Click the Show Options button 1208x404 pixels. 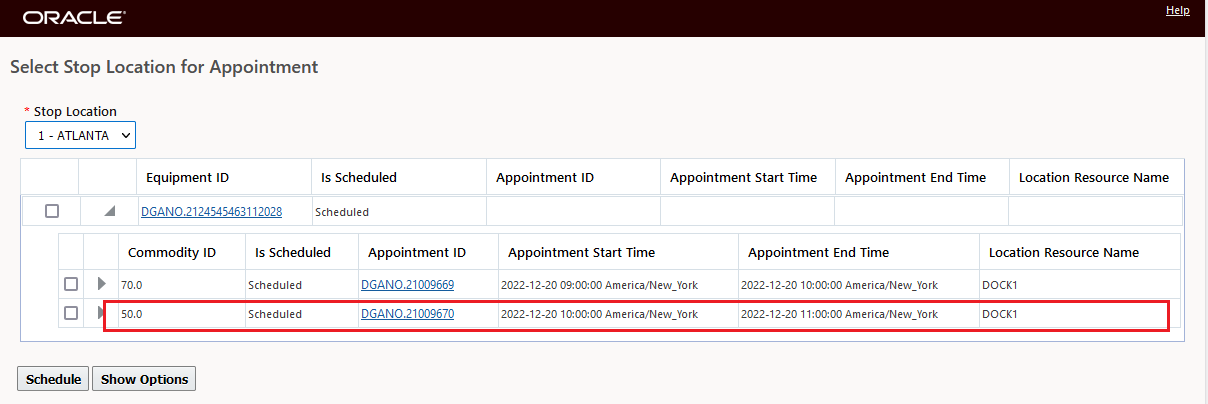pyautogui.click(x=144, y=379)
